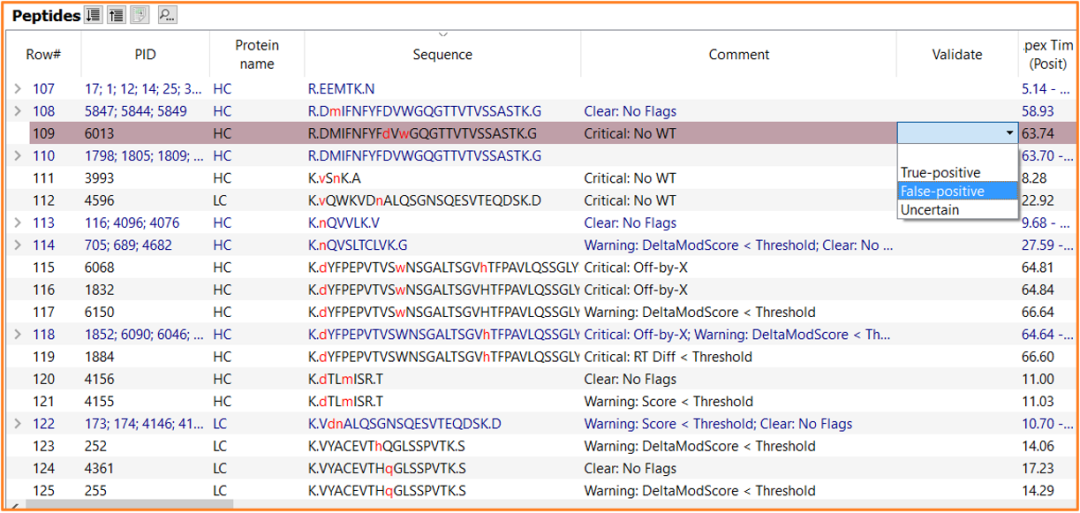Image resolution: width=1080 pixels, height=513 pixels.
Task: Click apex time value 11.00
Action: pyautogui.click(x=1037, y=379)
